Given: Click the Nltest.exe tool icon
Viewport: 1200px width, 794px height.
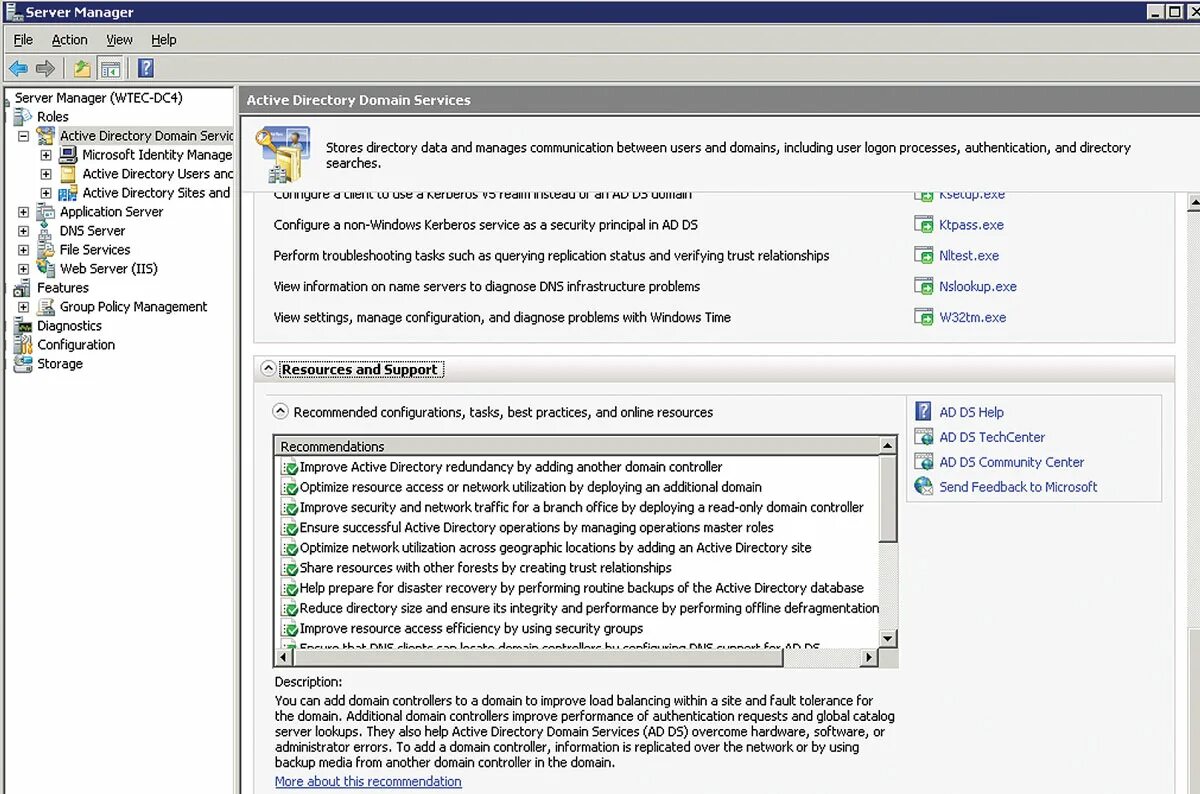Looking at the screenshot, I should point(923,256).
